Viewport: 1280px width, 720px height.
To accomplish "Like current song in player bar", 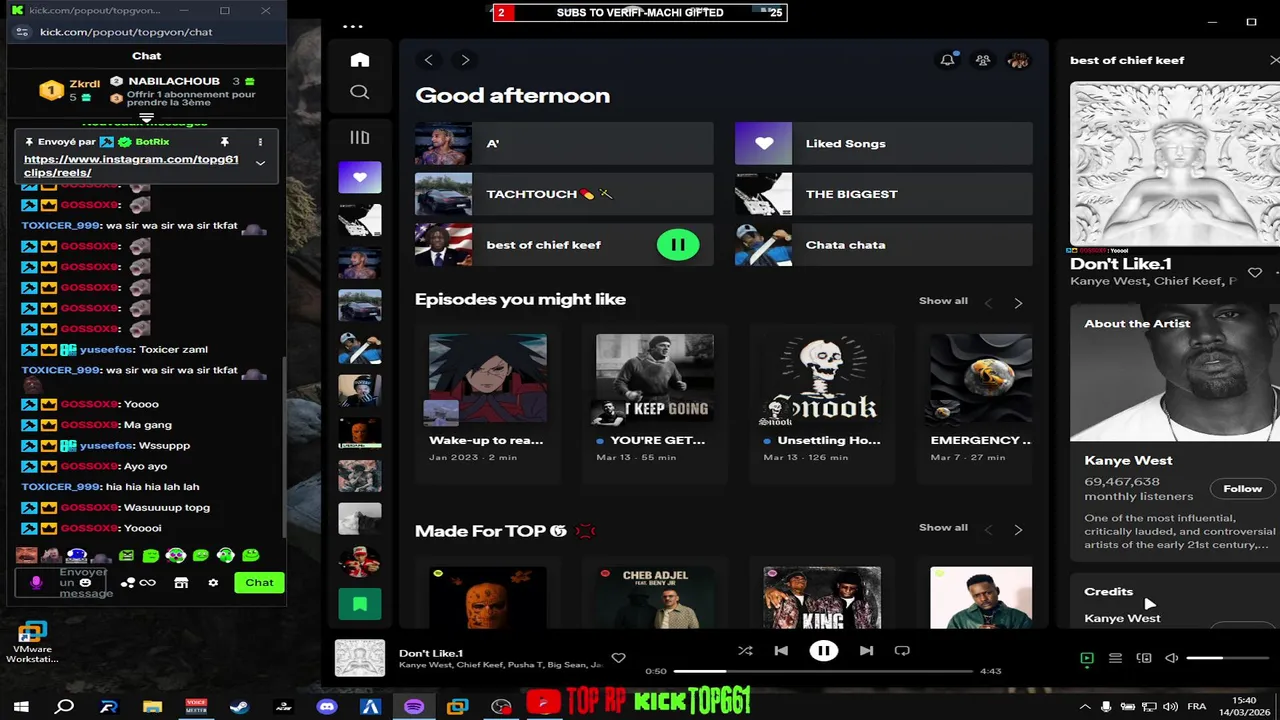I will point(618,657).
